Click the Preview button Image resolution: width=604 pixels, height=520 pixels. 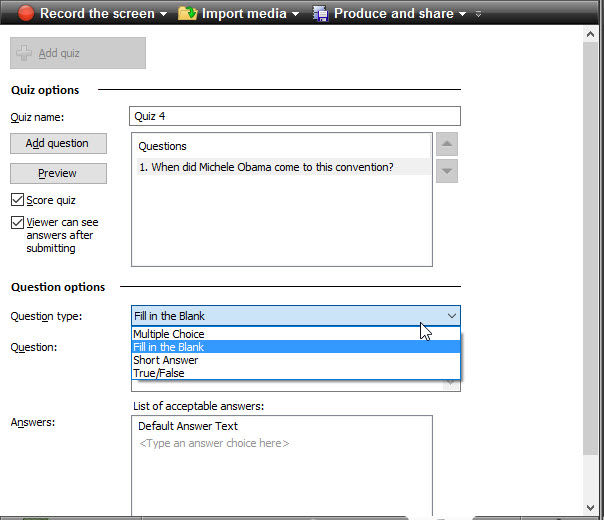coord(58,173)
